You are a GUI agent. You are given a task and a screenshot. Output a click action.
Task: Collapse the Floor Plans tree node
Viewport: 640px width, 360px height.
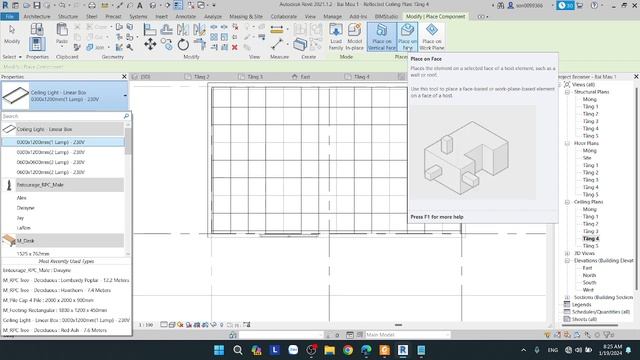click(567, 143)
